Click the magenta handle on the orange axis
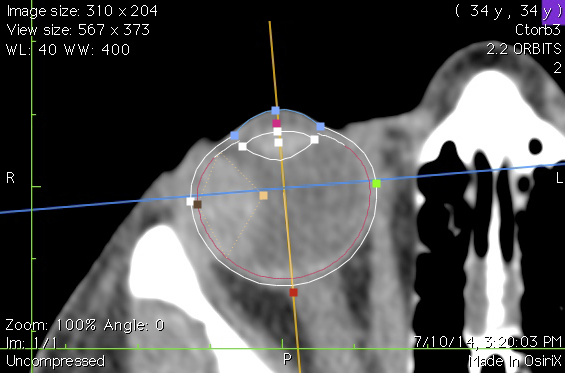 pos(276,123)
